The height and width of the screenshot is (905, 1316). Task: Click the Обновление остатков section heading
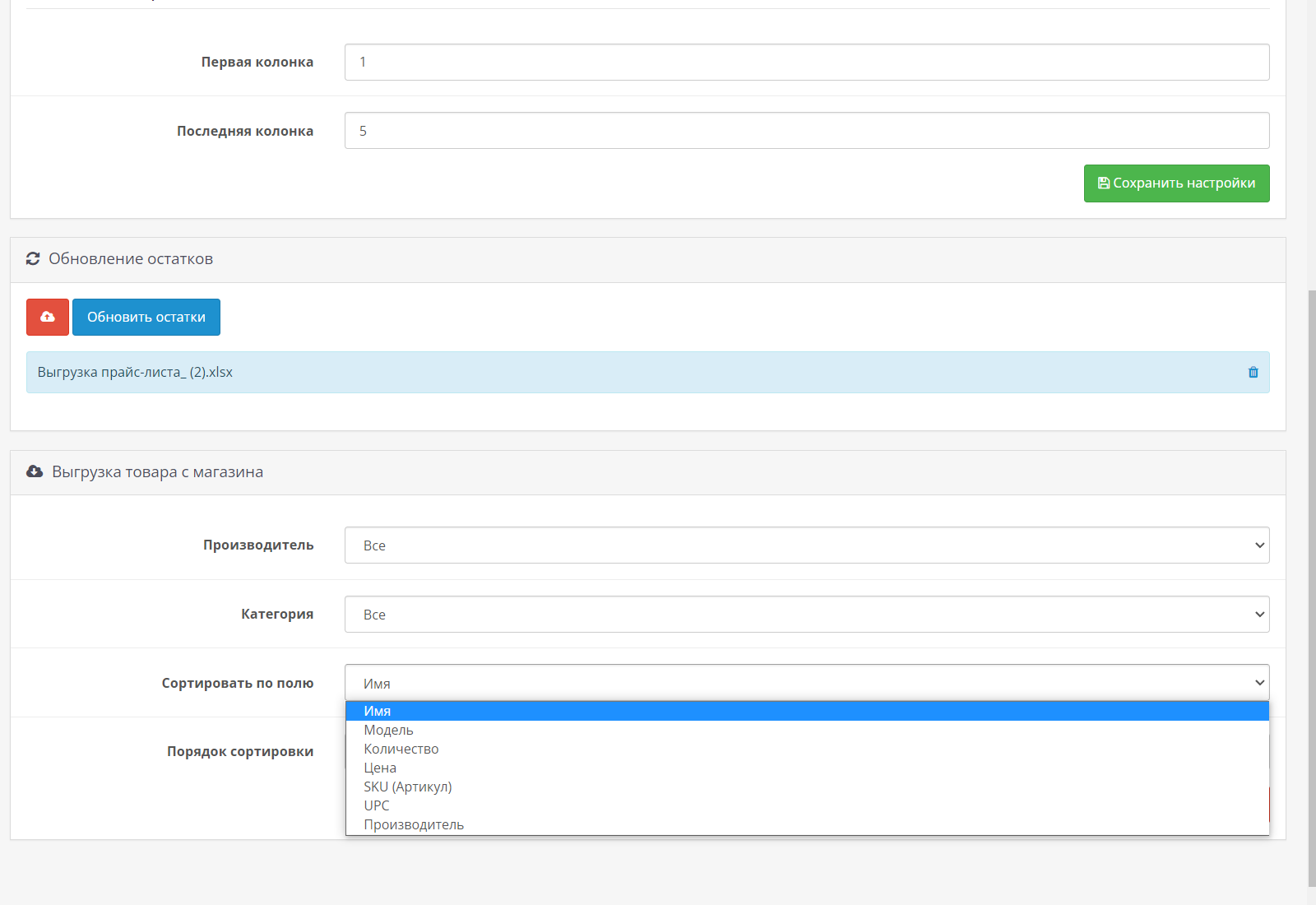131,258
